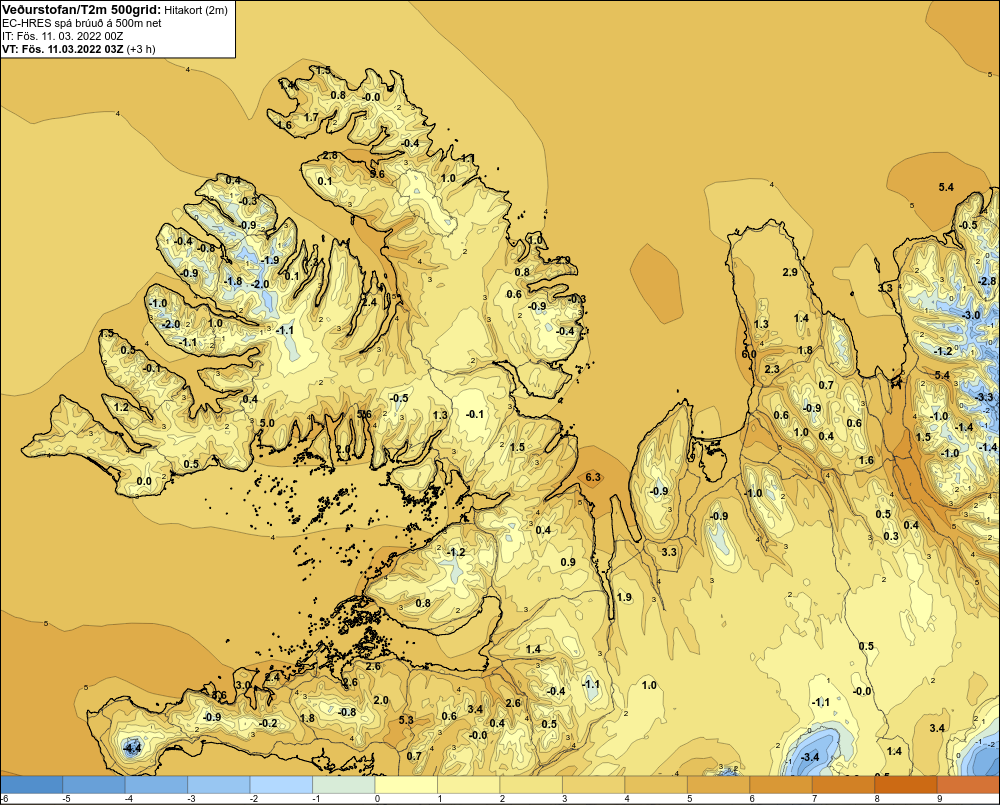The width and height of the screenshot is (1000, 805).
Task: Click the legend color between 8 and 9
Action: coord(906,785)
